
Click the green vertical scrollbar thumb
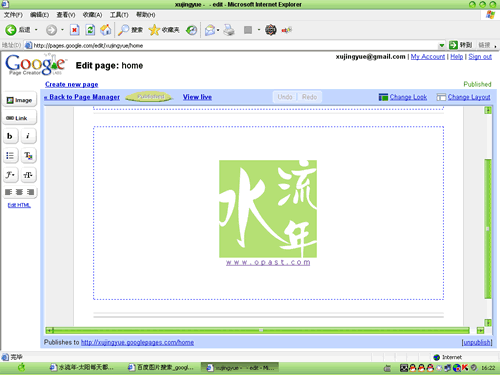(x=488, y=229)
